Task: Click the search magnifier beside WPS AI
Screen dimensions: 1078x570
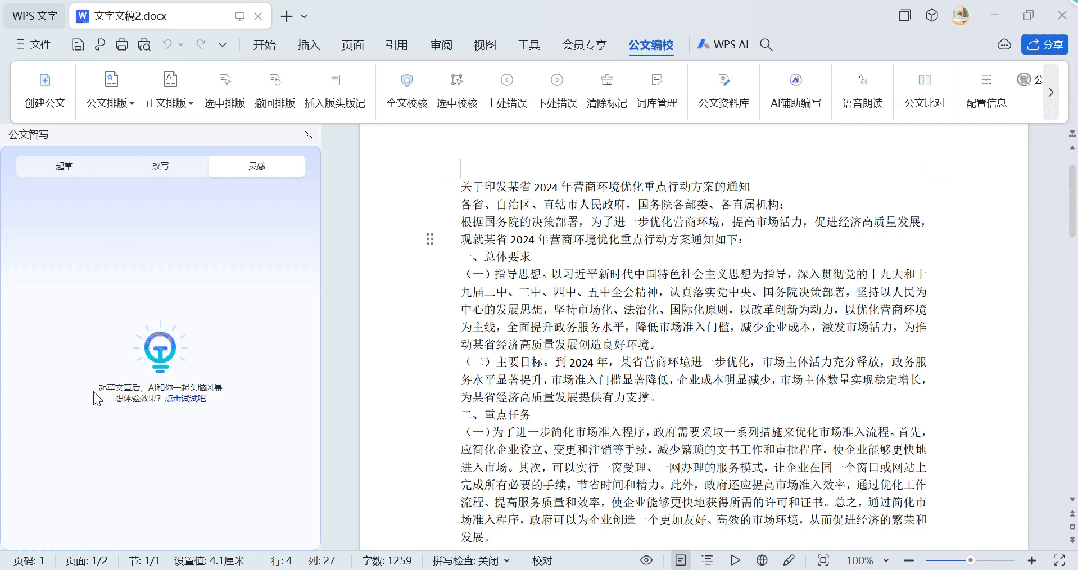Action: coord(766,45)
